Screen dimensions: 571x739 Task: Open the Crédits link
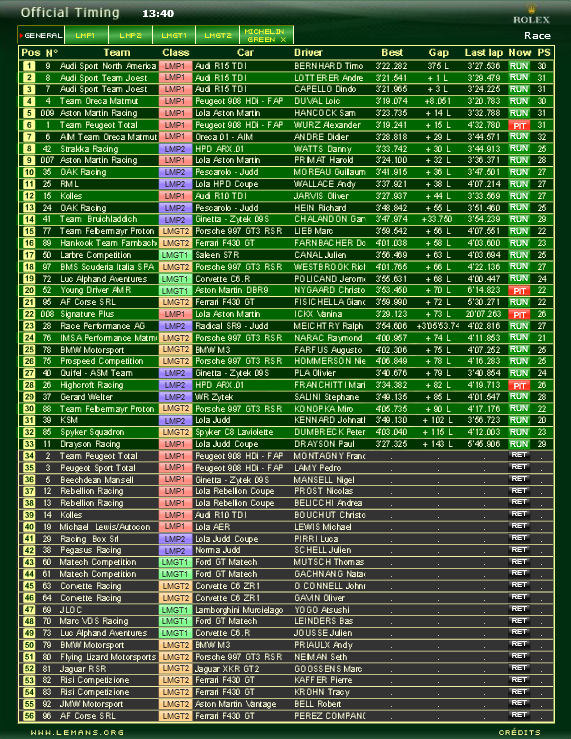coord(520,732)
